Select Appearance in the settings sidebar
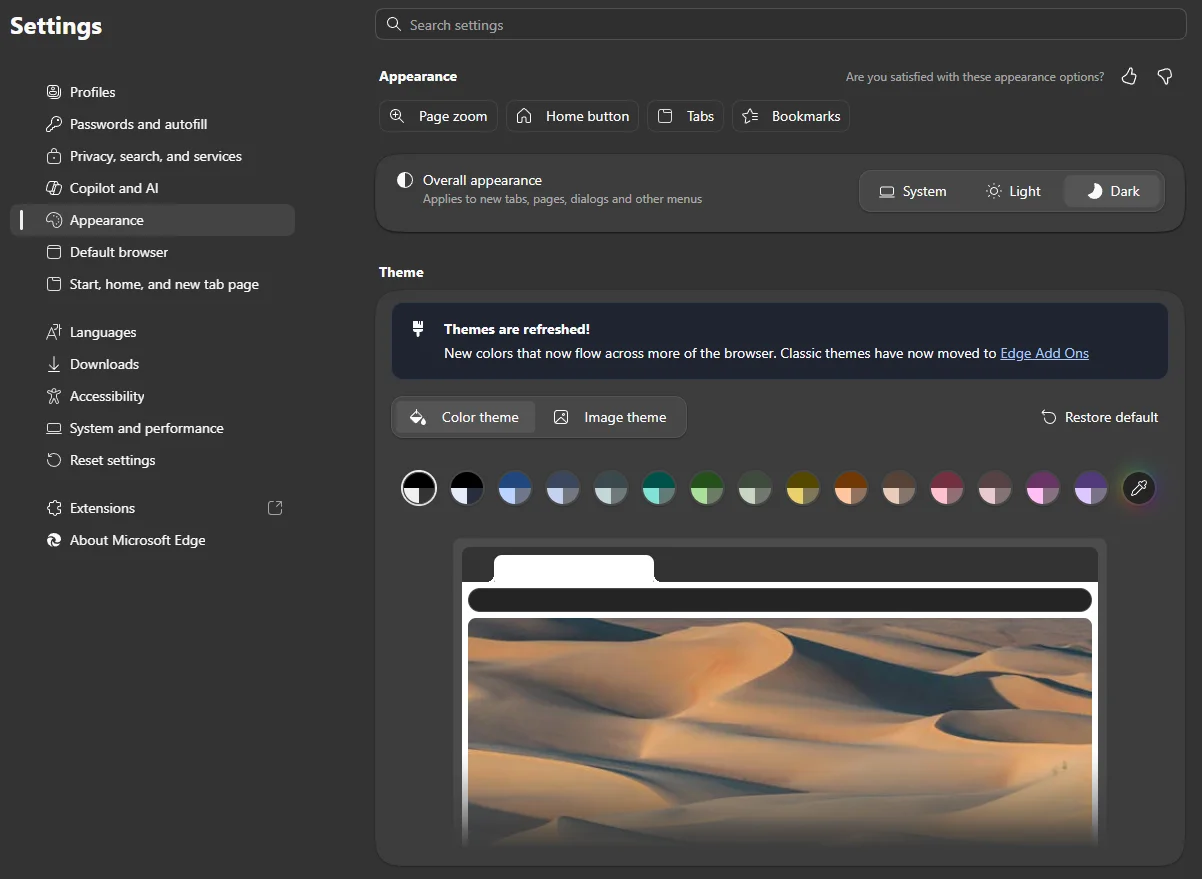This screenshot has height=879, width=1202. [x=152, y=220]
